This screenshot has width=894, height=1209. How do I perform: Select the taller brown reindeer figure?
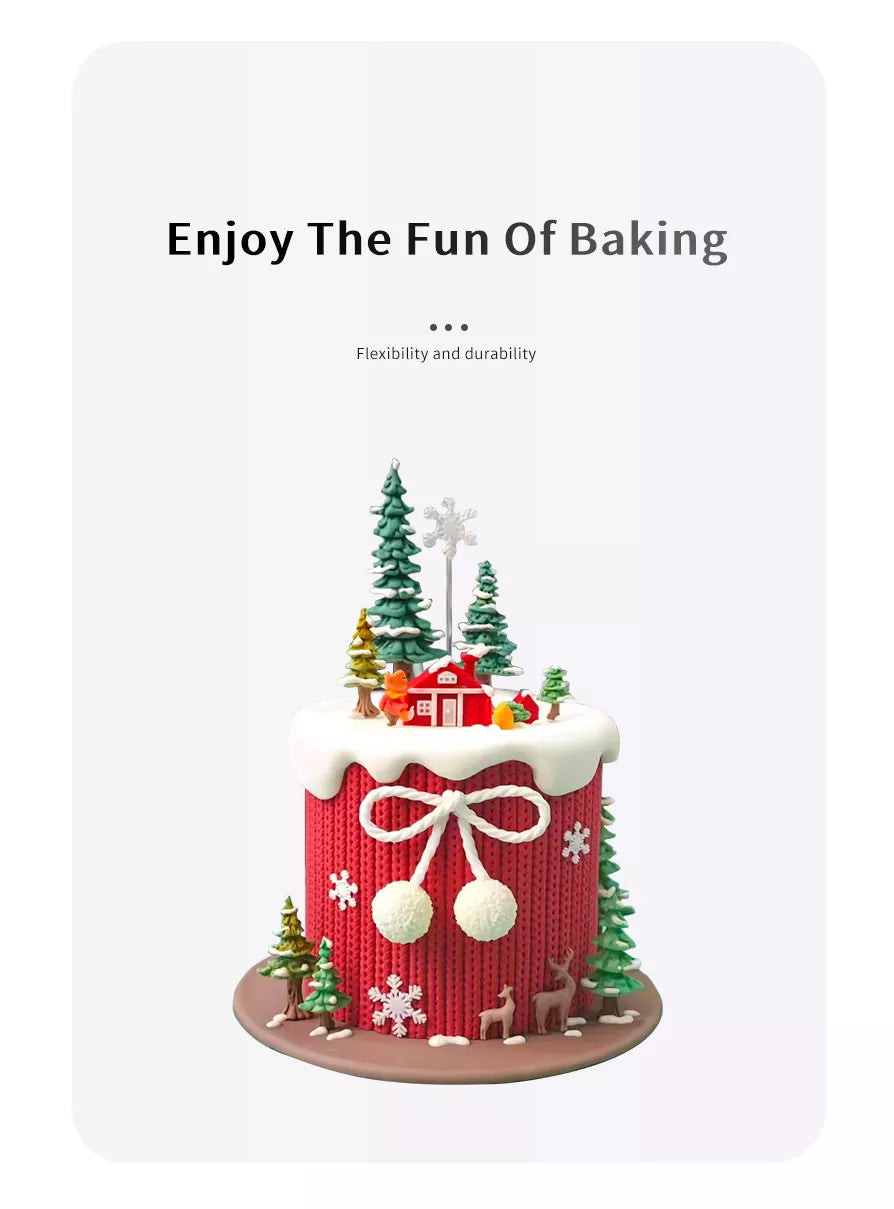(x=555, y=991)
